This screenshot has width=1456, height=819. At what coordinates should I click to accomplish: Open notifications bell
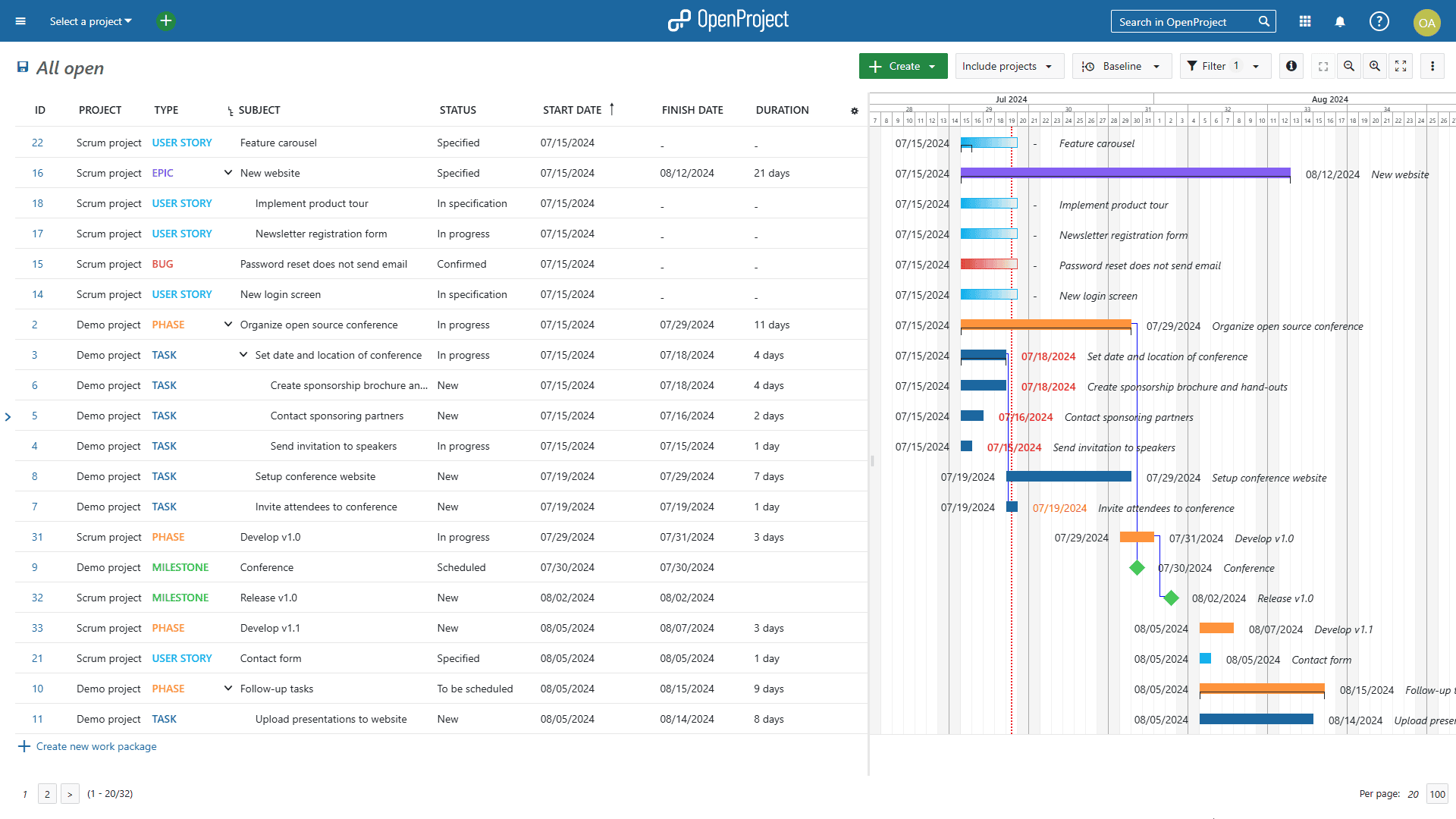click(x=1340, y=22)
